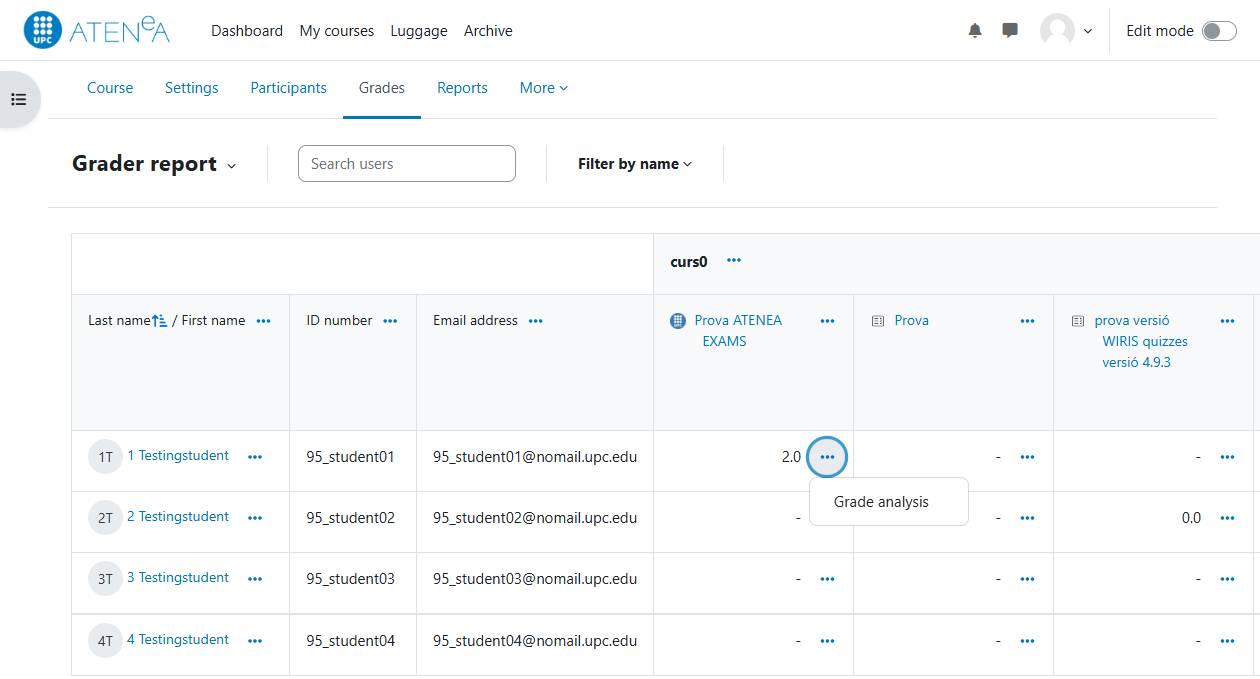The width and height of the screenshot is (1260, 679).
Task: Click the Search users input field
Action: (406, 164)
